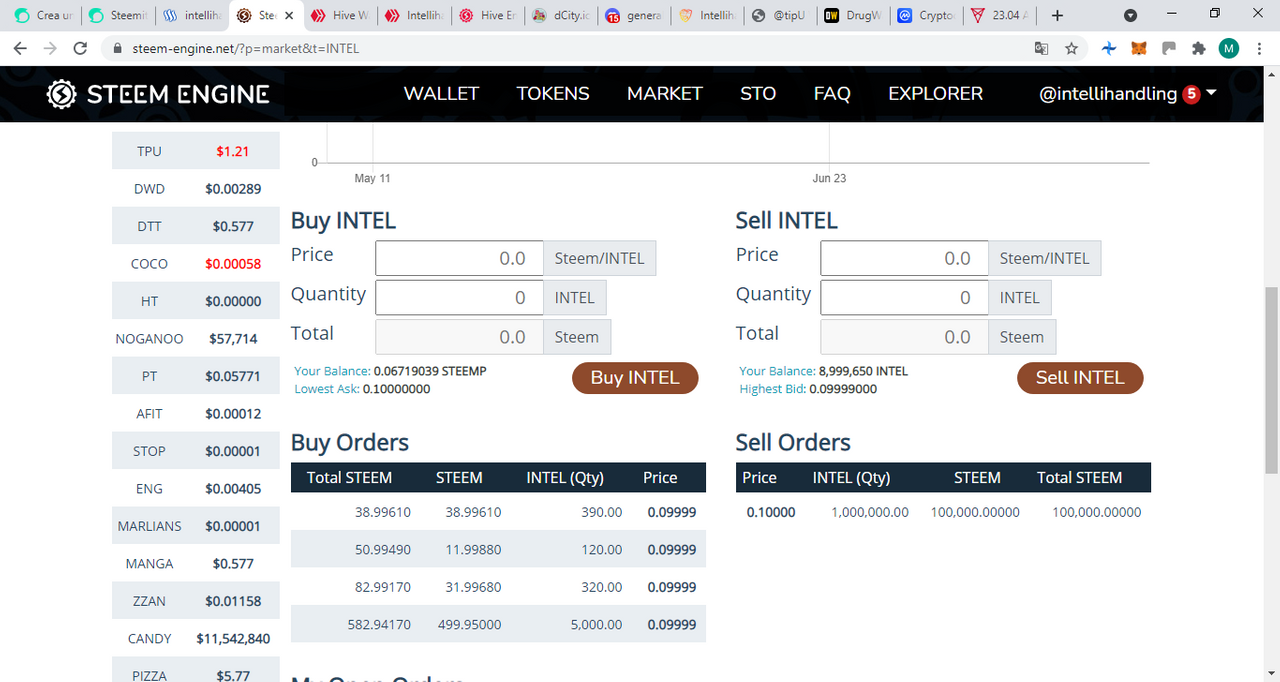The height and width of the screenshot is (682, 1280).
Task: Open the notifications badge showing 5
Action: (x=1191, y=94)
